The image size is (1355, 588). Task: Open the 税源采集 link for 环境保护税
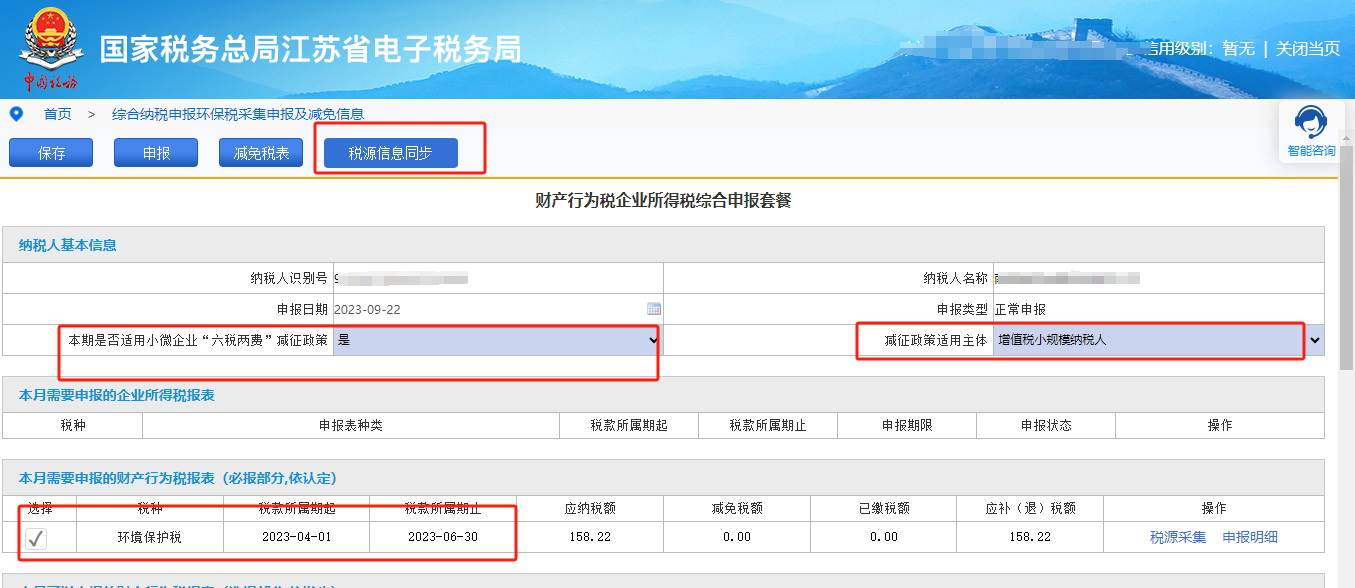coord(1178,537)
